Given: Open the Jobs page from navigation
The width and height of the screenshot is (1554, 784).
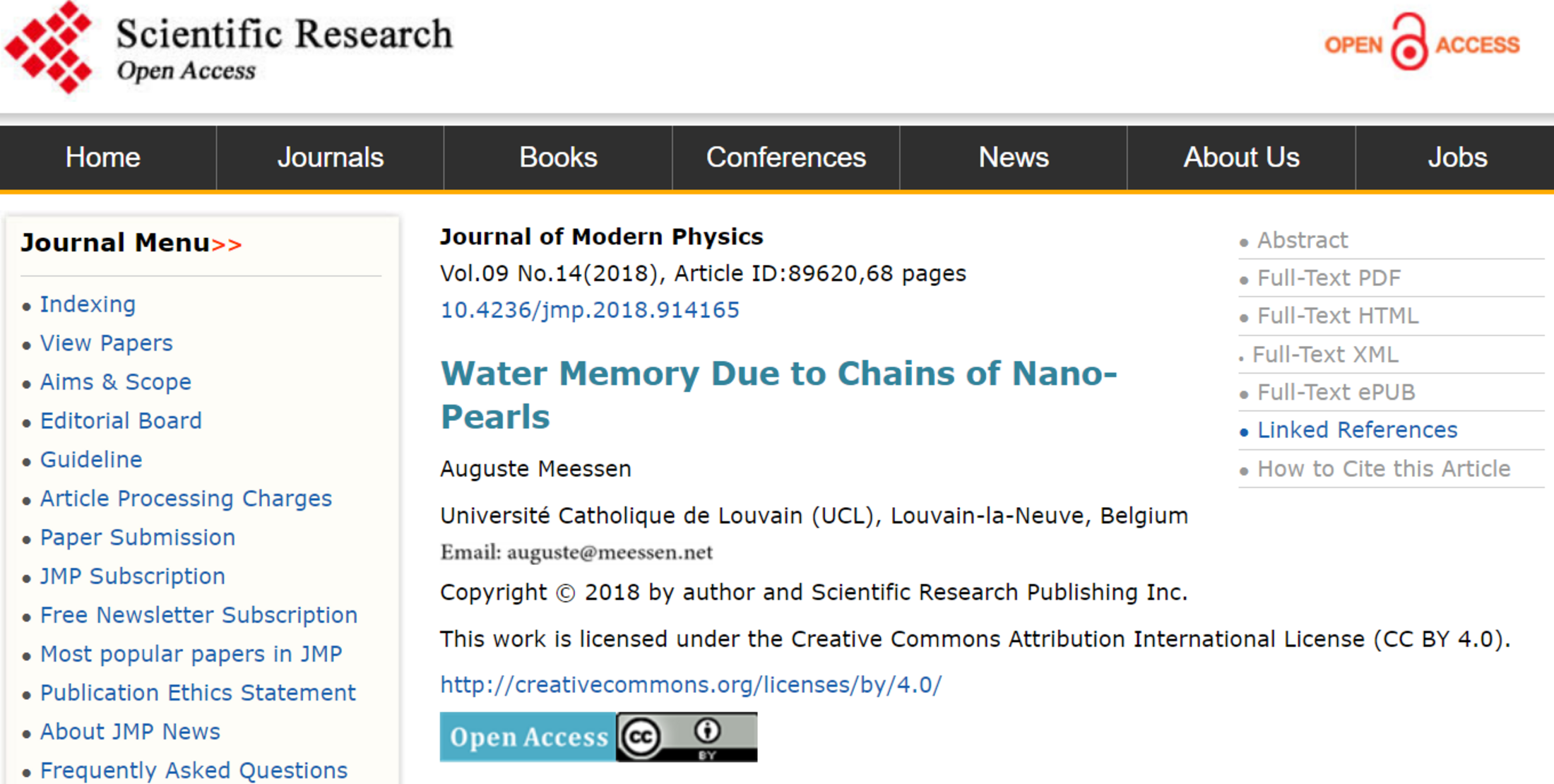Looking at the screenshot, I should point(1457,158).
